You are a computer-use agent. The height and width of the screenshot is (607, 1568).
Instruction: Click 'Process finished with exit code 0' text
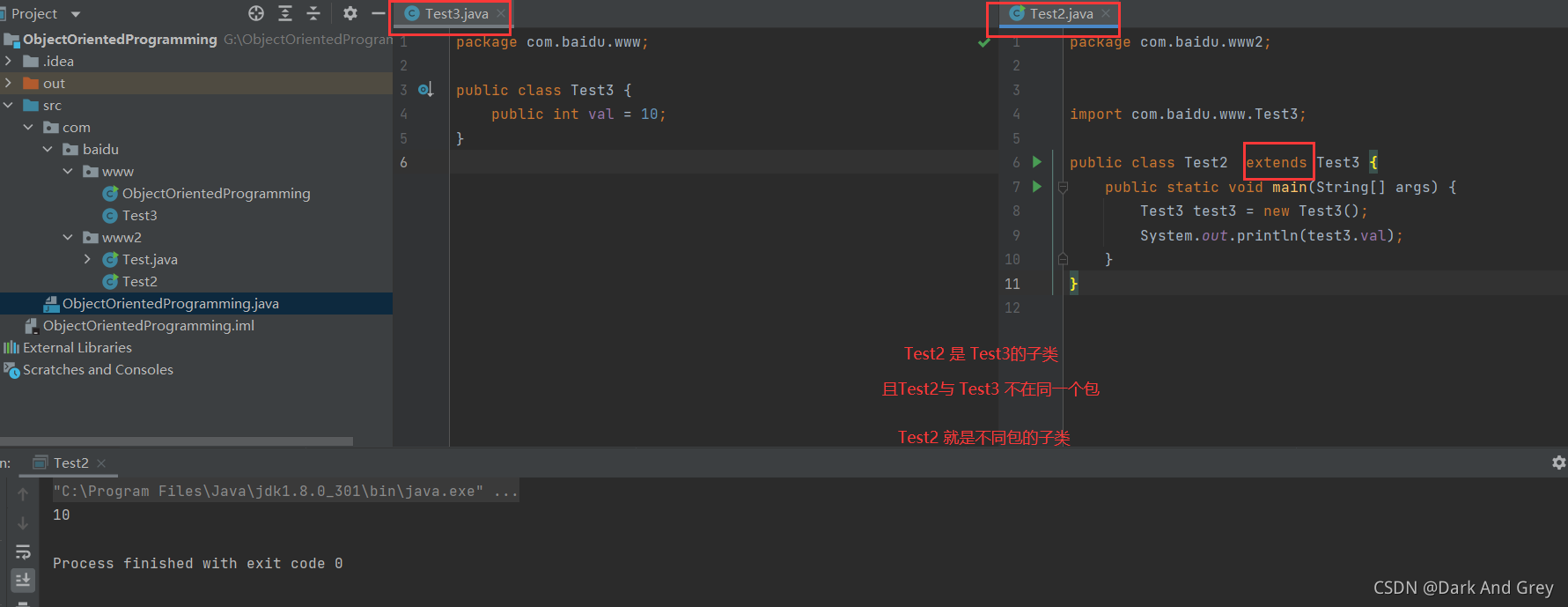pyautogui.click(x=197, y=563)
